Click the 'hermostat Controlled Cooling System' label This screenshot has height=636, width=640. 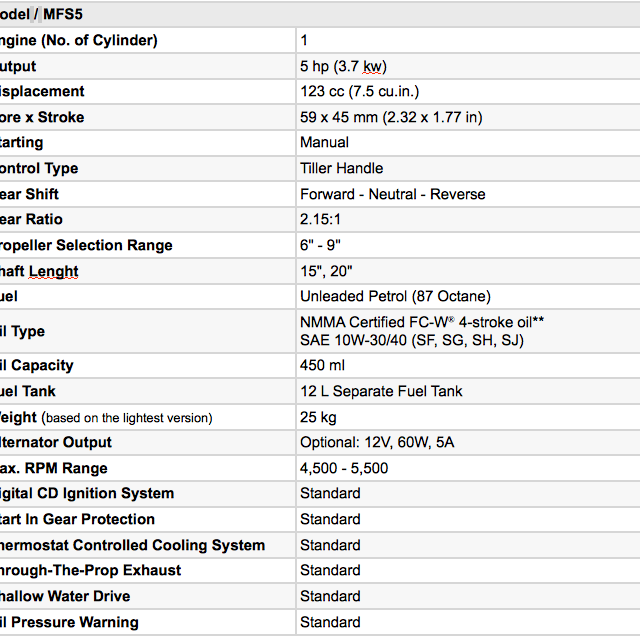133,546
